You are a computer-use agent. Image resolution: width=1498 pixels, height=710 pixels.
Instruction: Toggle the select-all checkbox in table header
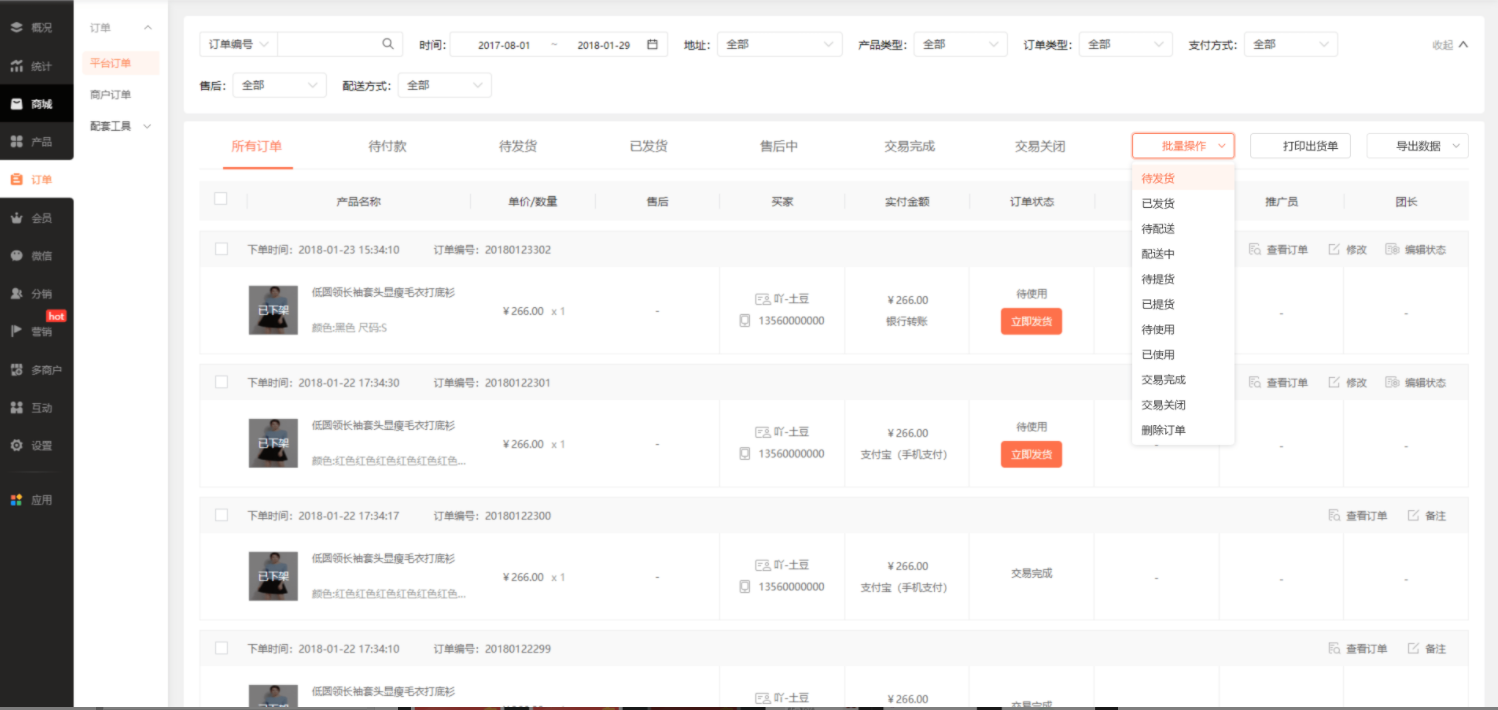tap(221, 199)
